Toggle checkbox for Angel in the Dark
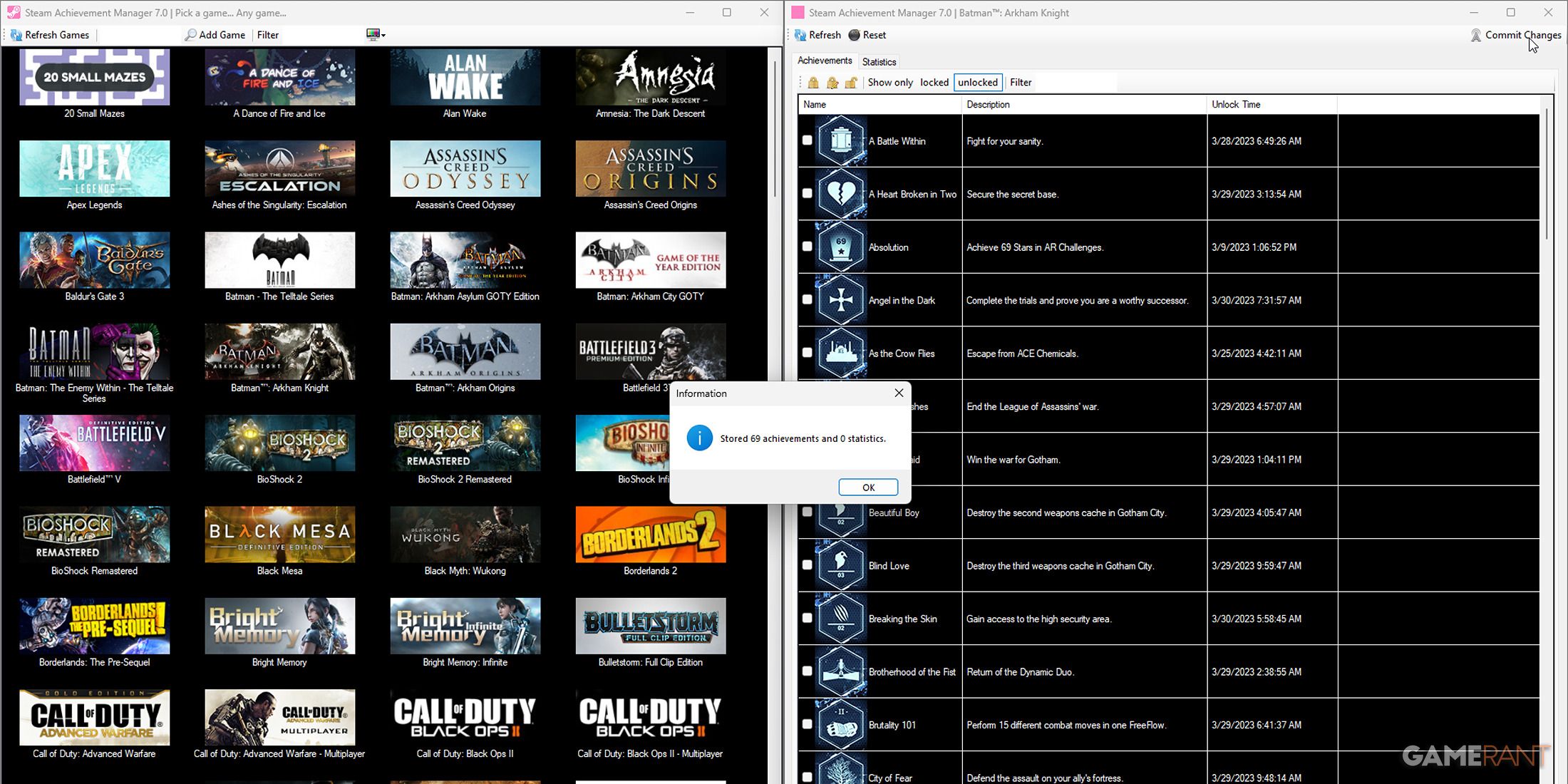The height and width of the screenshot is (784, 1568). click(x=807, y=299)
